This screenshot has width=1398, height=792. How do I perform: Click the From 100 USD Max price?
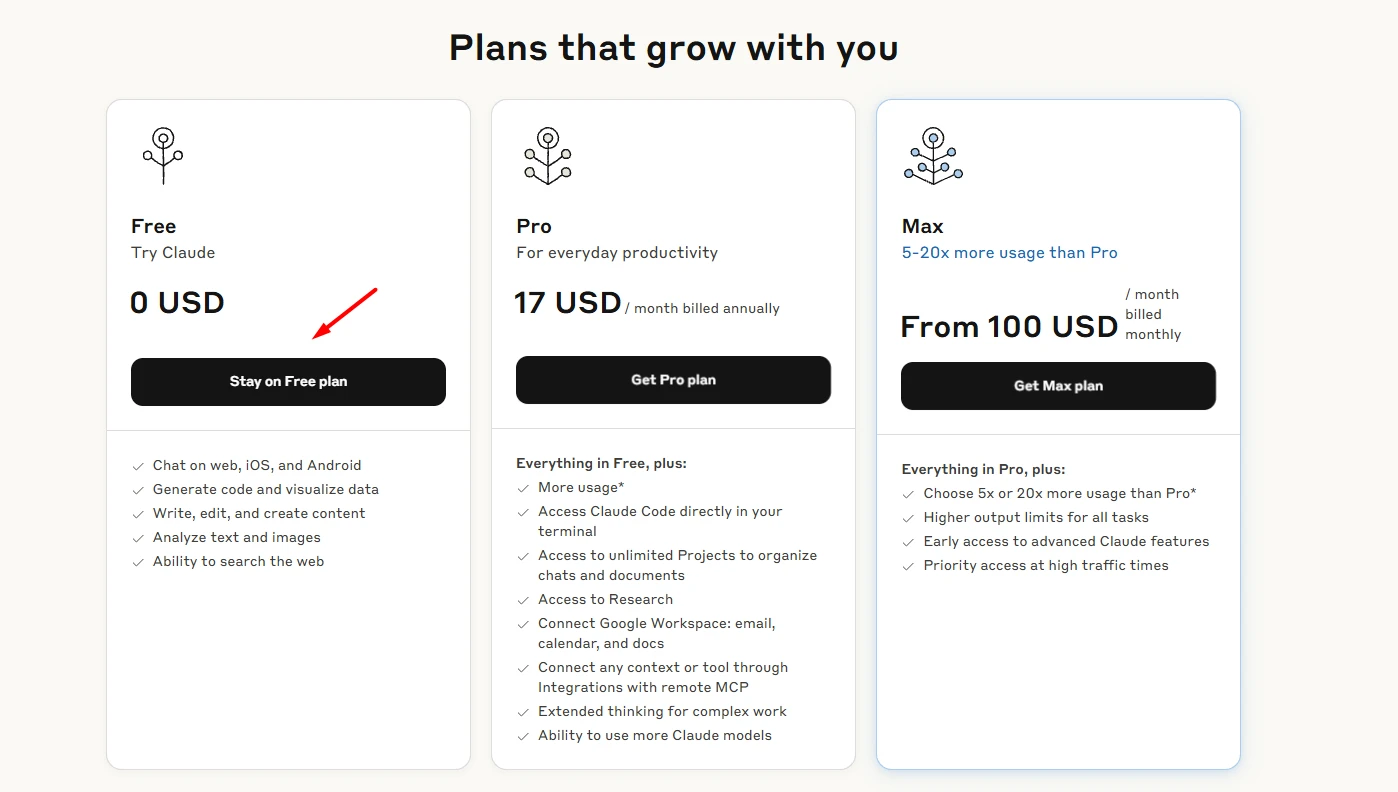1009,327
